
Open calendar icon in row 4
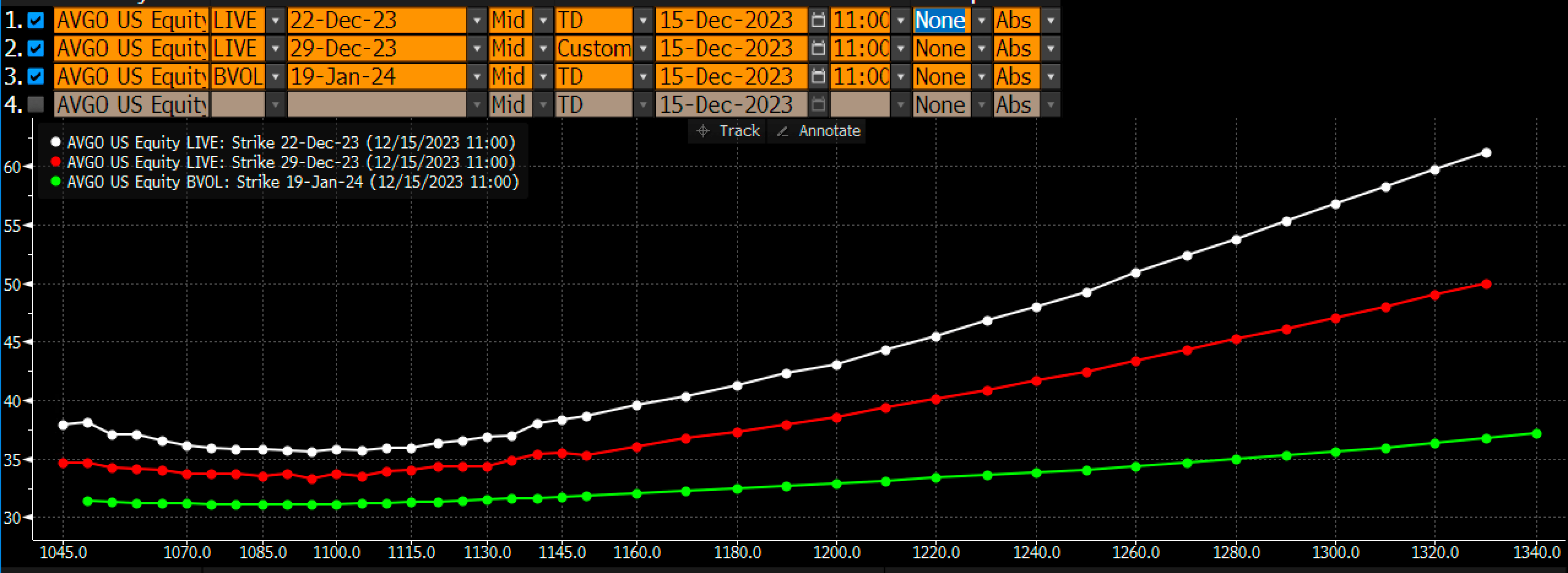tap(818, 105)
